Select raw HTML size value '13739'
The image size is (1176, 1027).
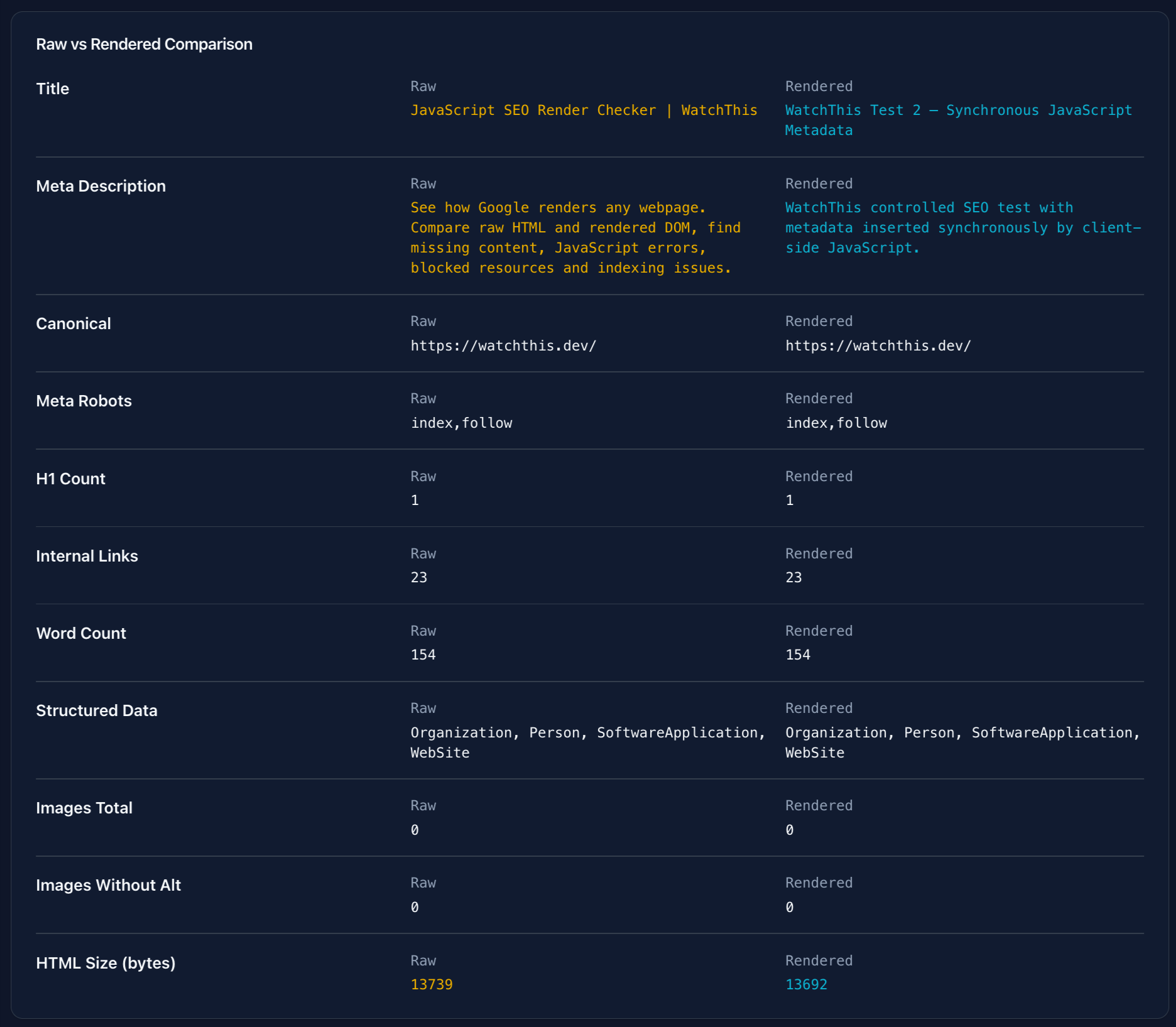(x=432, y=985)
